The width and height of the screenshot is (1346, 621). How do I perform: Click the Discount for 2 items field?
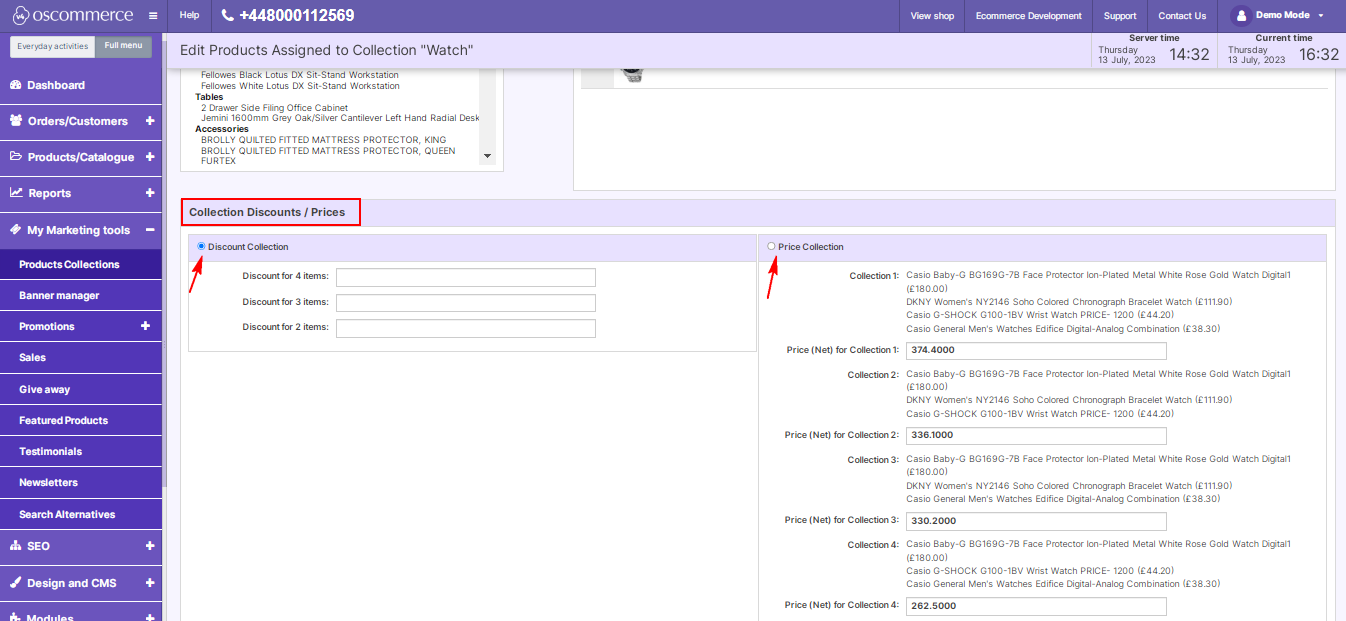466,328
